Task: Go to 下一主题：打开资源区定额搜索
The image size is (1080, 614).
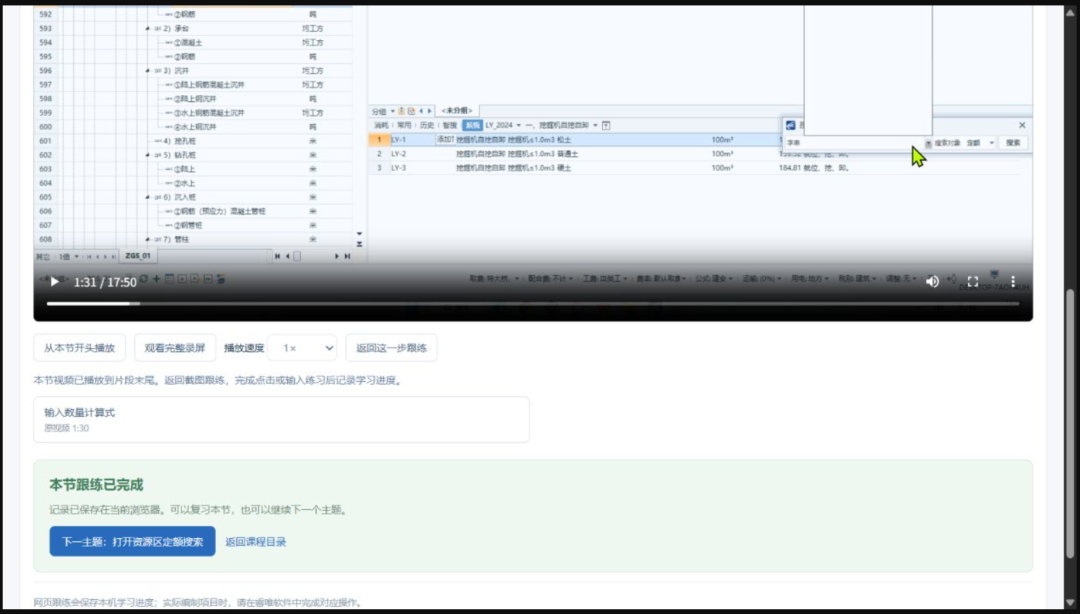Action: tap(132, 542)
